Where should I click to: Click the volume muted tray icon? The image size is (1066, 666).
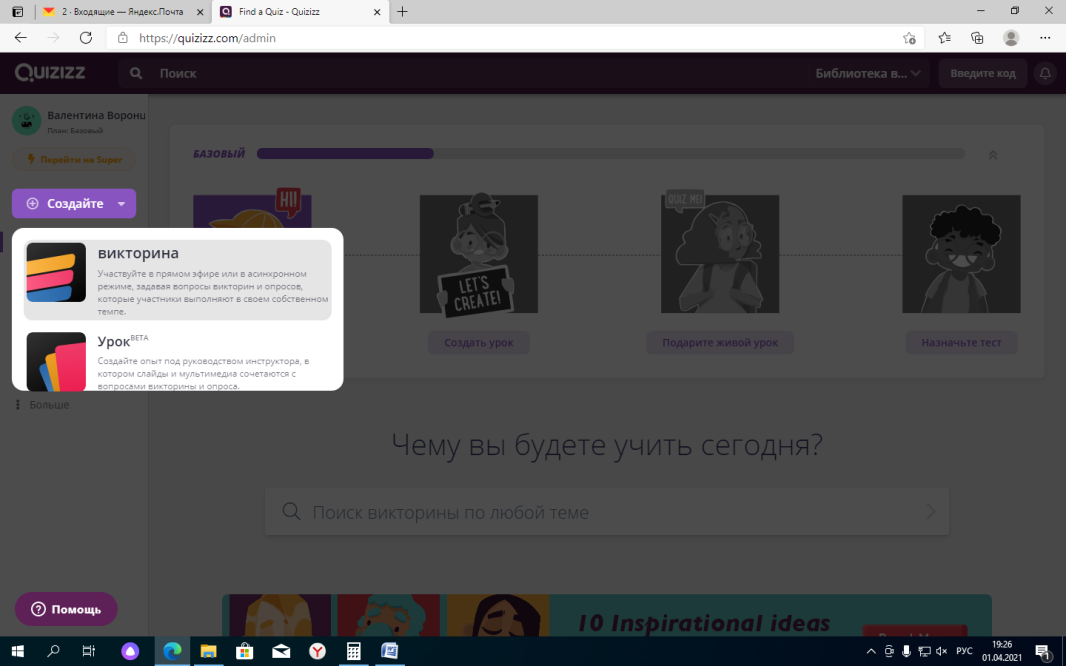[x=942, y=651]
